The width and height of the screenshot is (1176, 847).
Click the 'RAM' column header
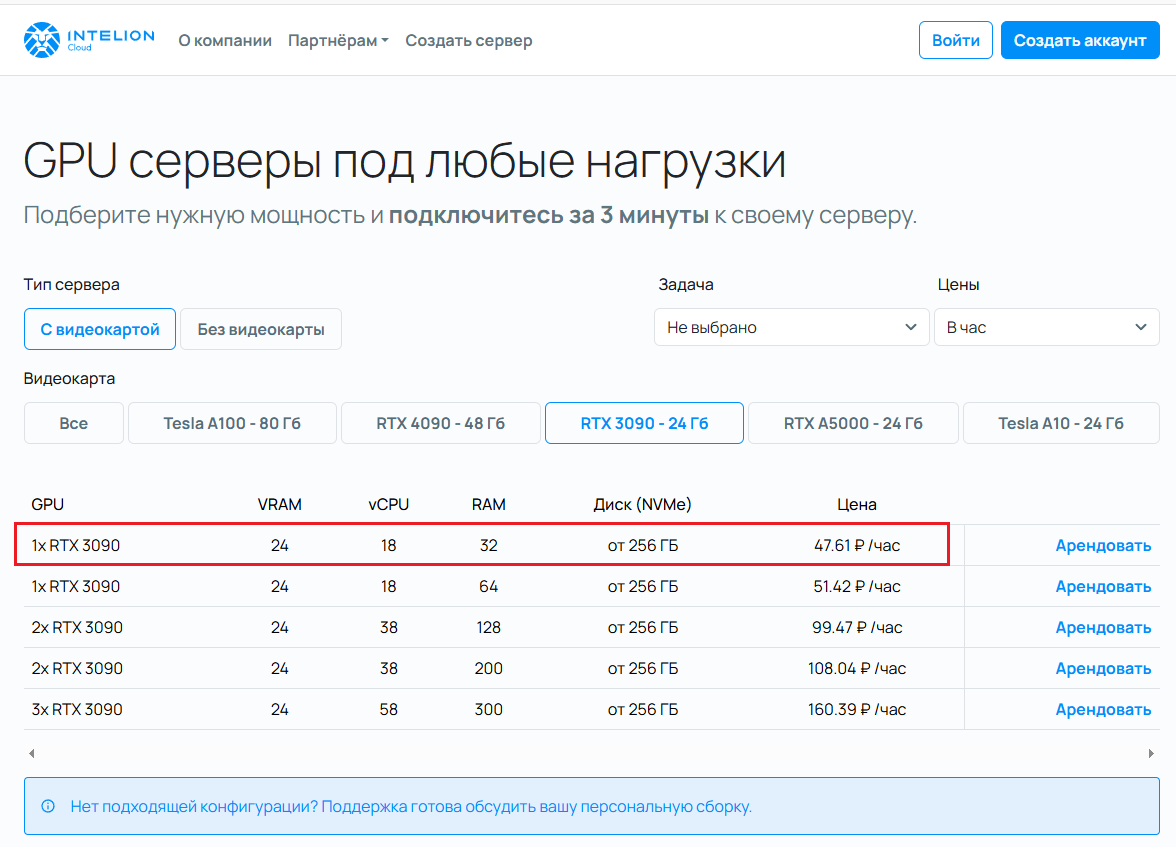pos(488,504)
